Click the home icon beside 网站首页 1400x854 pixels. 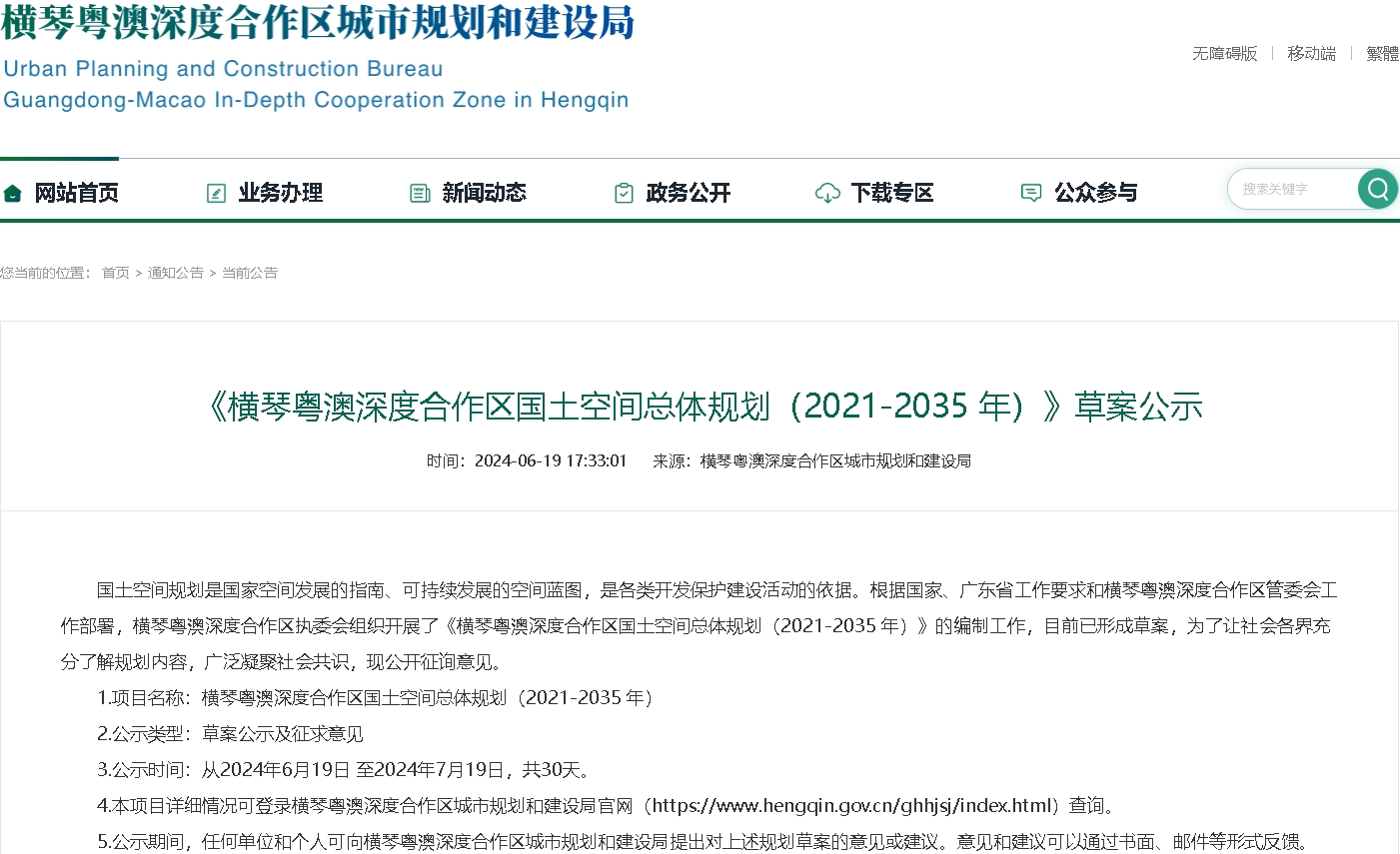click(x=13, y=193)
